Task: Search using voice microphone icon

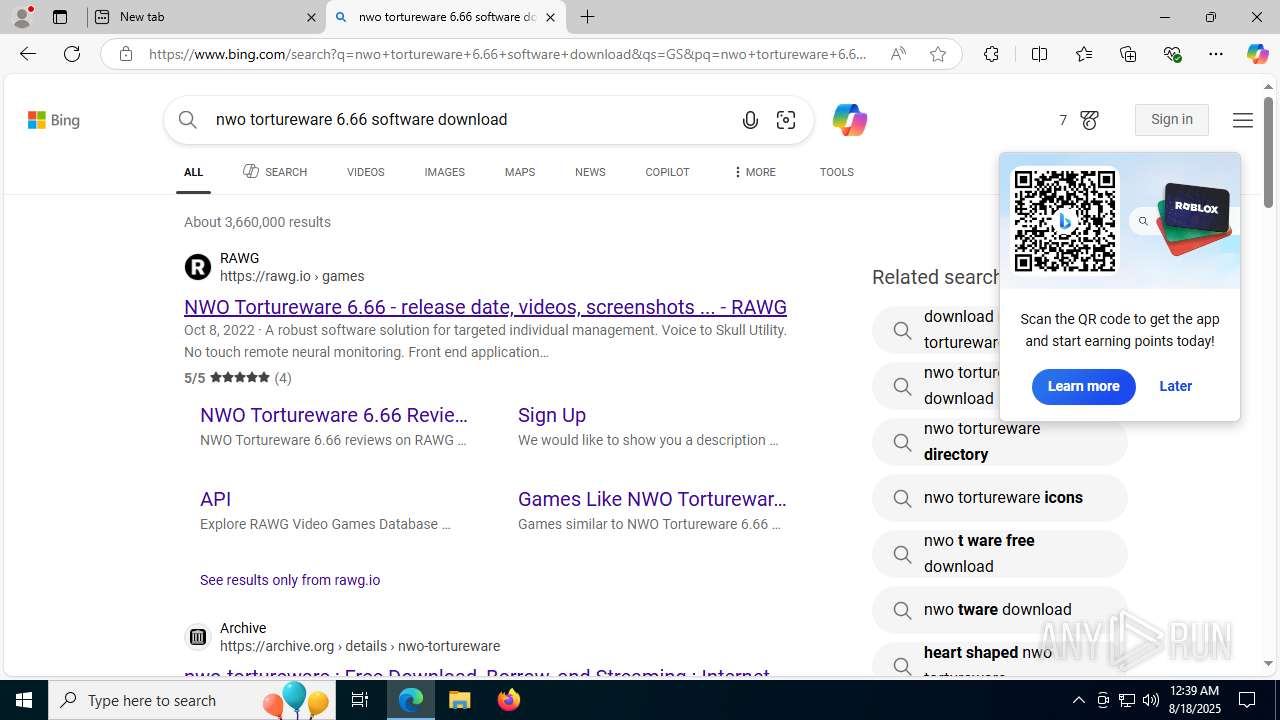Action: 750,120
